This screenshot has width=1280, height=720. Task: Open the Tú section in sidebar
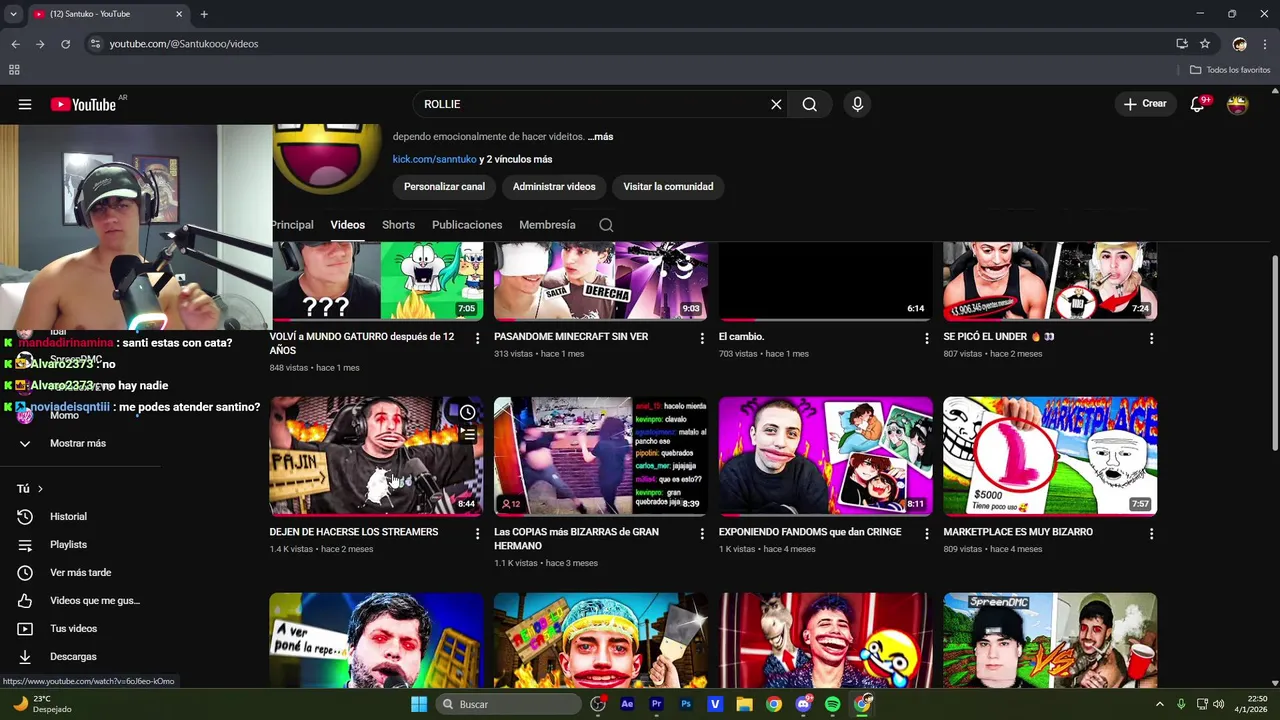[30, 489]
